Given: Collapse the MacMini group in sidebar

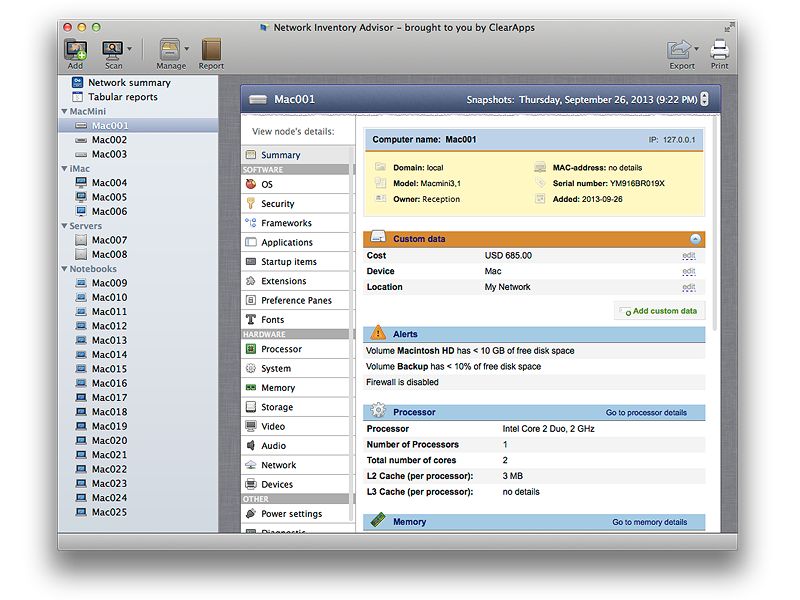Looking at the screenshot, I should click(x=64, y=112).
